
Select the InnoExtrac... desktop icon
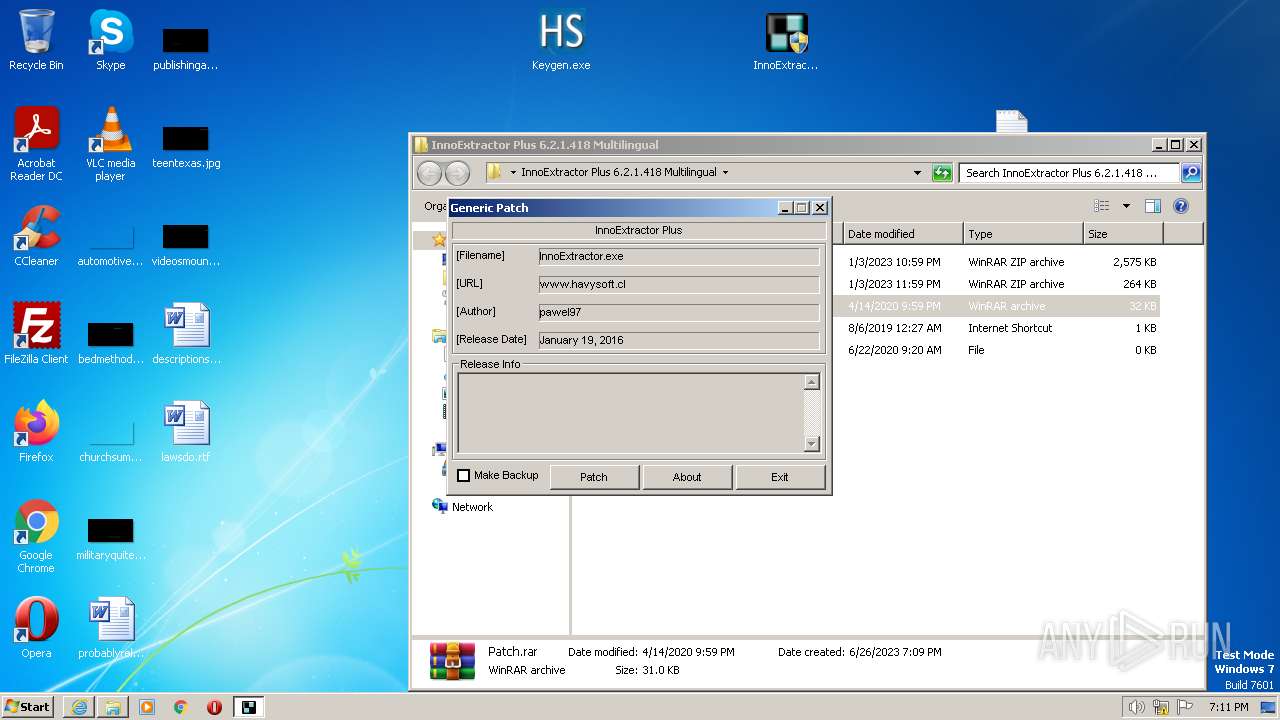click(785, 41)
